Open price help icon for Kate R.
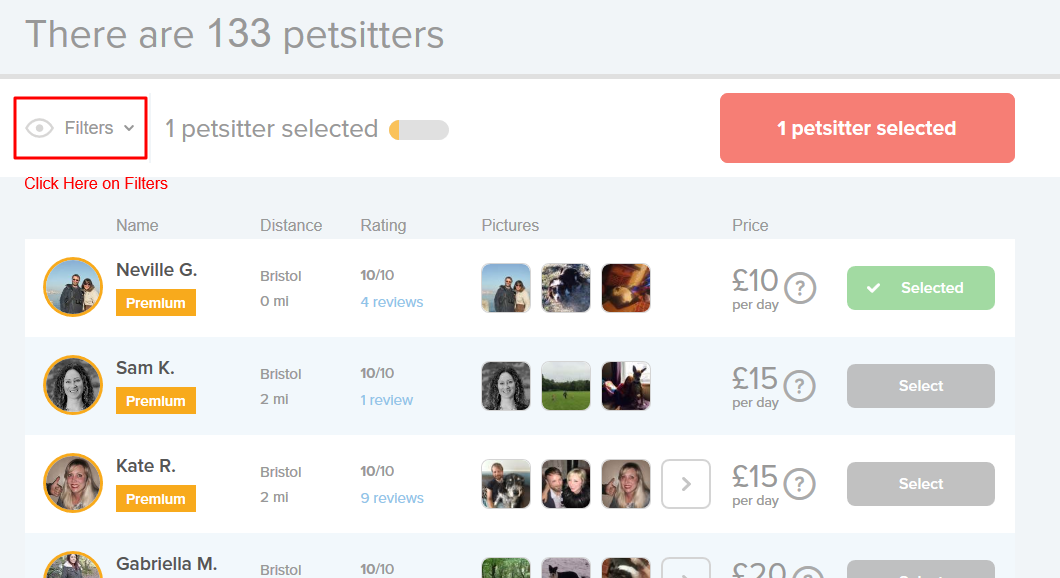The image size is (1060, 578). pos(800,484)
